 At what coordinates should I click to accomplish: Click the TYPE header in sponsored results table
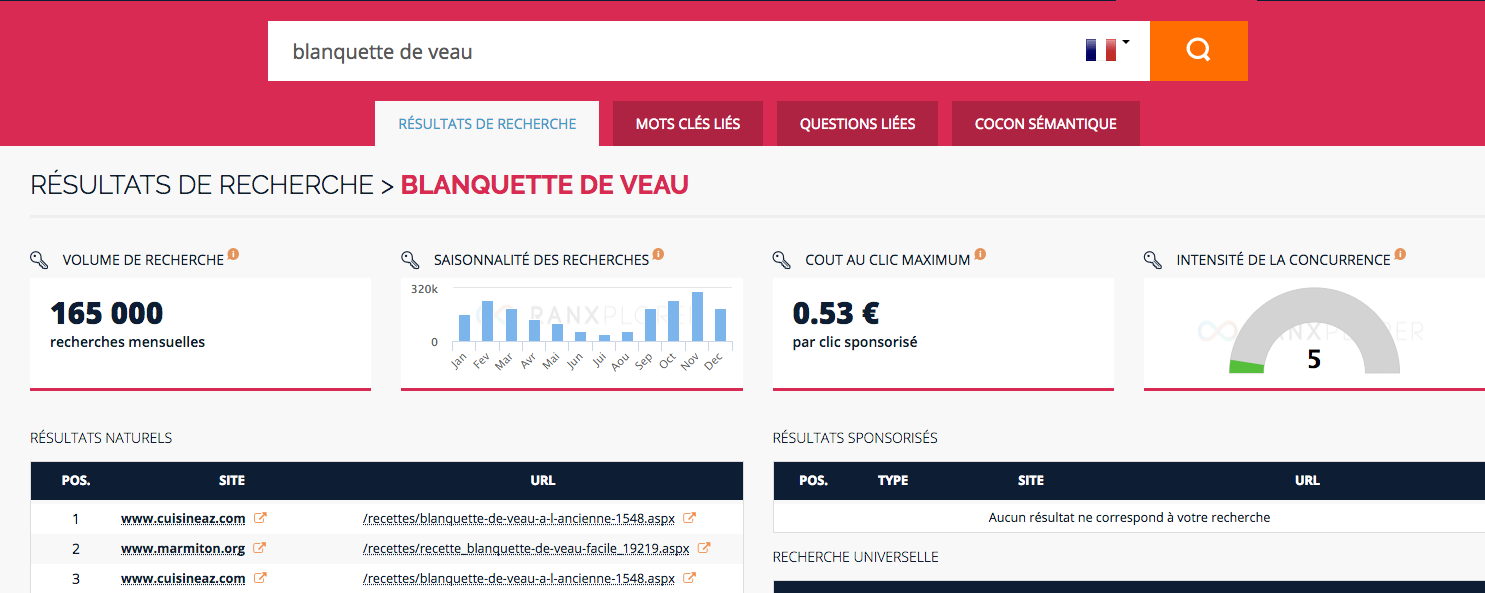[x=893, y=480]
